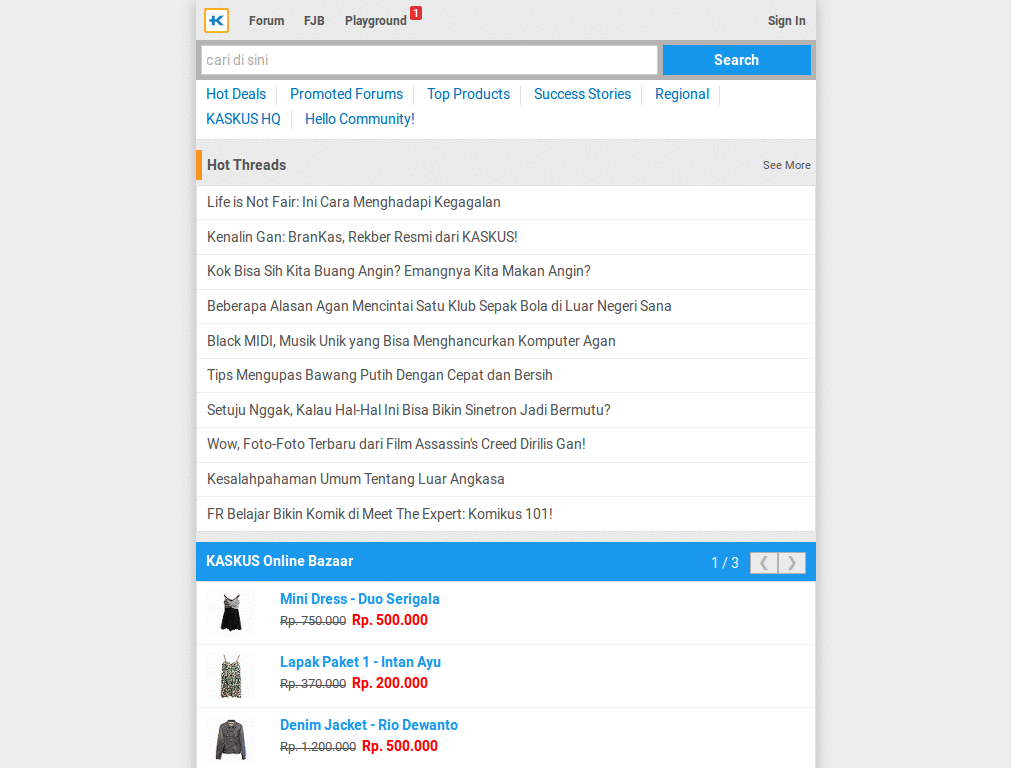Open 'Denim Jacket - Rio Dewanto' product link

369,725
